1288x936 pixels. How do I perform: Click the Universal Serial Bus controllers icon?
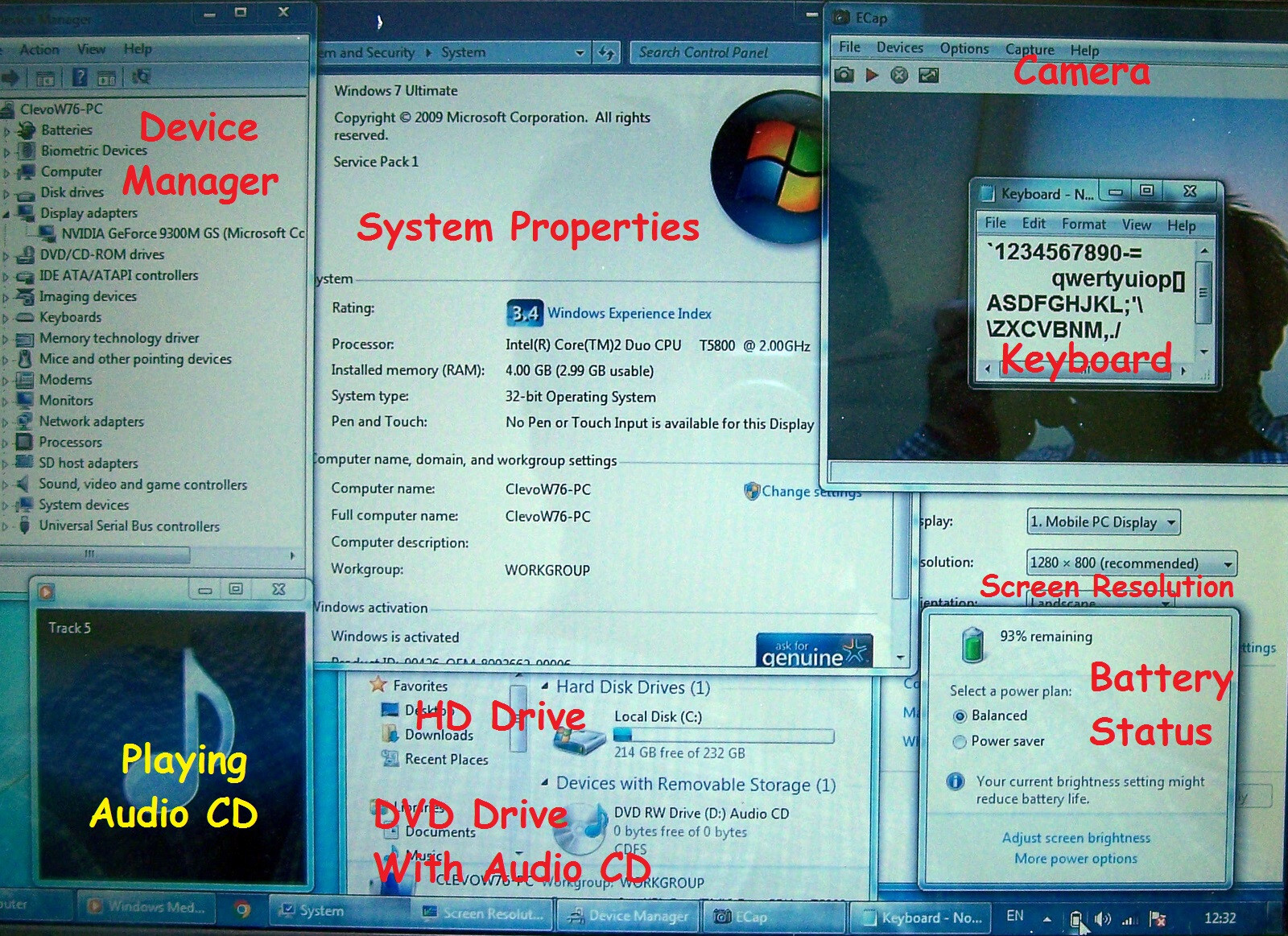(x=24, y=526)
